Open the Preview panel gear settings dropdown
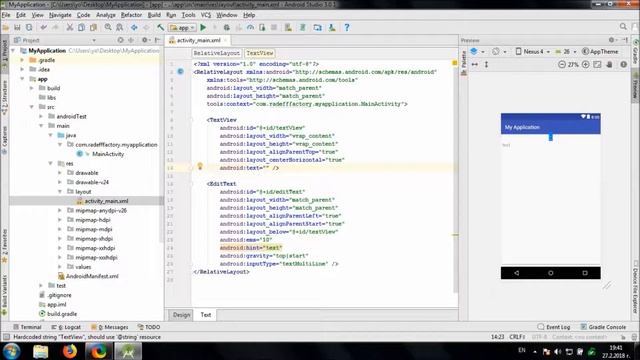 tap(613, 40)
